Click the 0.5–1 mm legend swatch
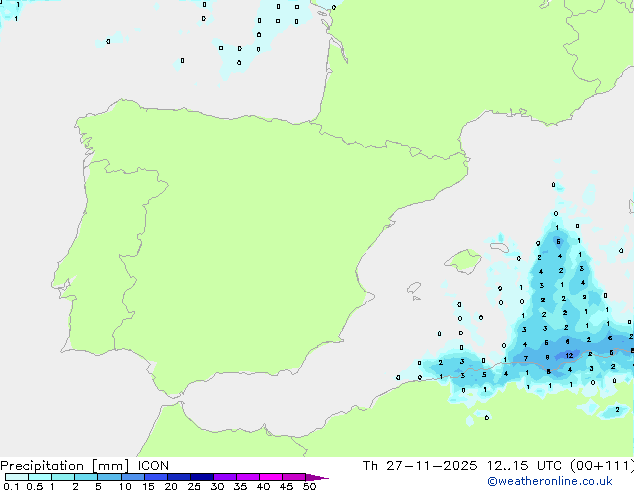The width and height of the screenshot is (634, 490). (40, 477)
